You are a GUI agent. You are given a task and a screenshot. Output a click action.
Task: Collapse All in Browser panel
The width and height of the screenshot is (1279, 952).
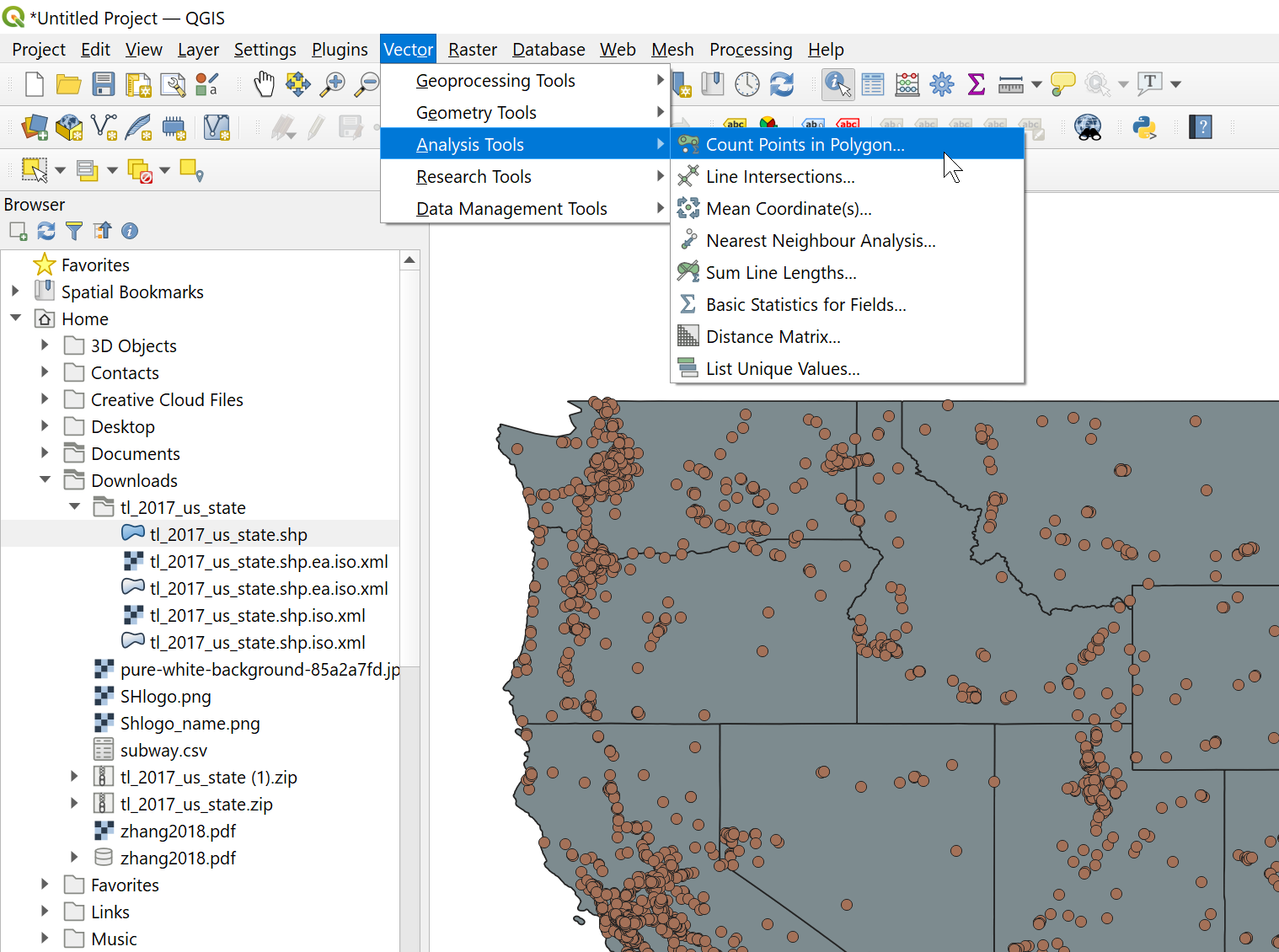pos(102,231)
